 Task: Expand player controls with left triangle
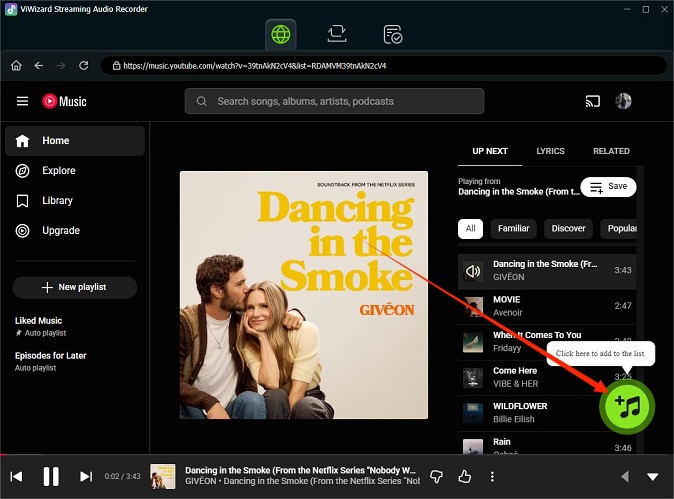coord(625,476)
